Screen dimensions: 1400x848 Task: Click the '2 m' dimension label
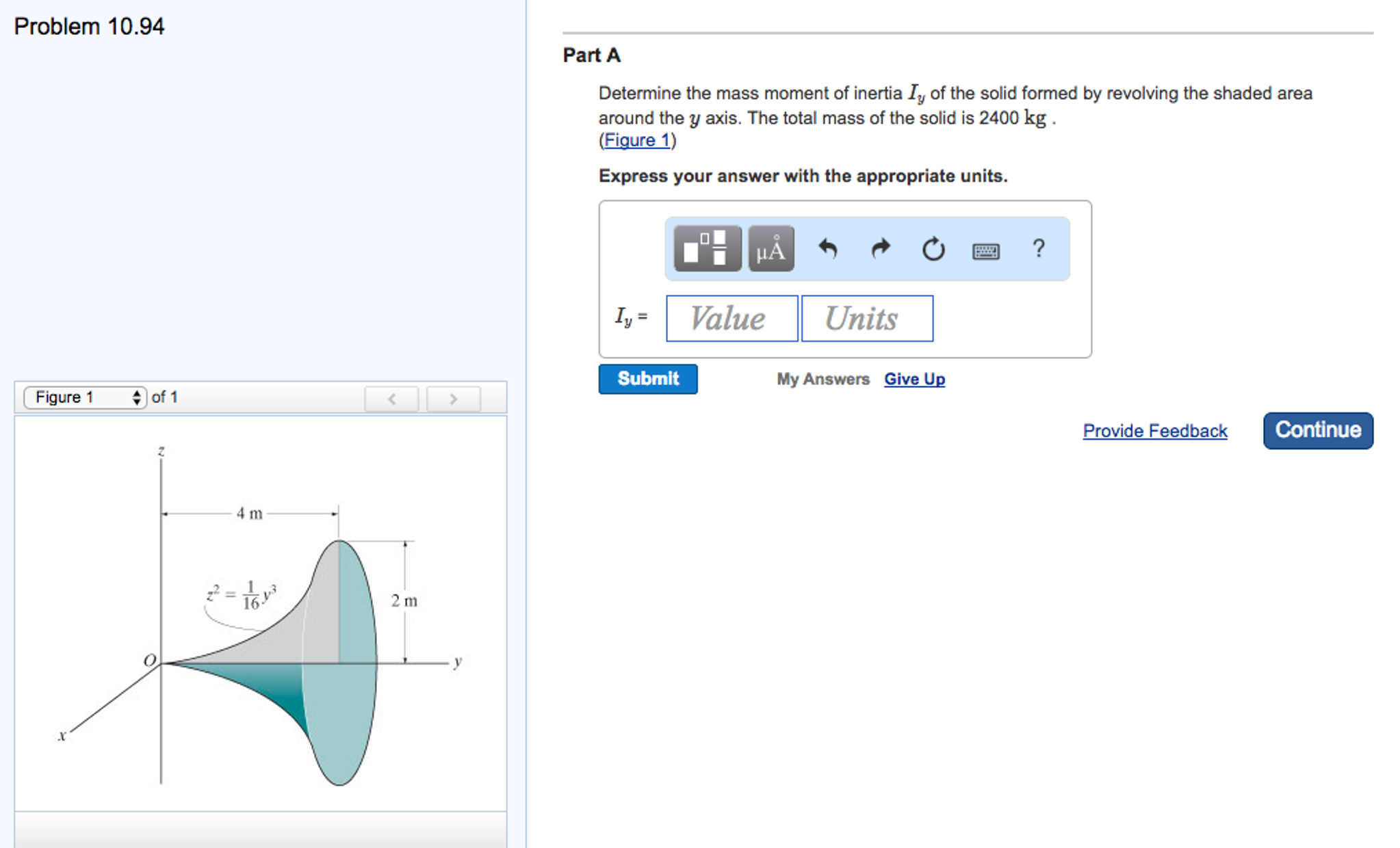coord(404,600)
